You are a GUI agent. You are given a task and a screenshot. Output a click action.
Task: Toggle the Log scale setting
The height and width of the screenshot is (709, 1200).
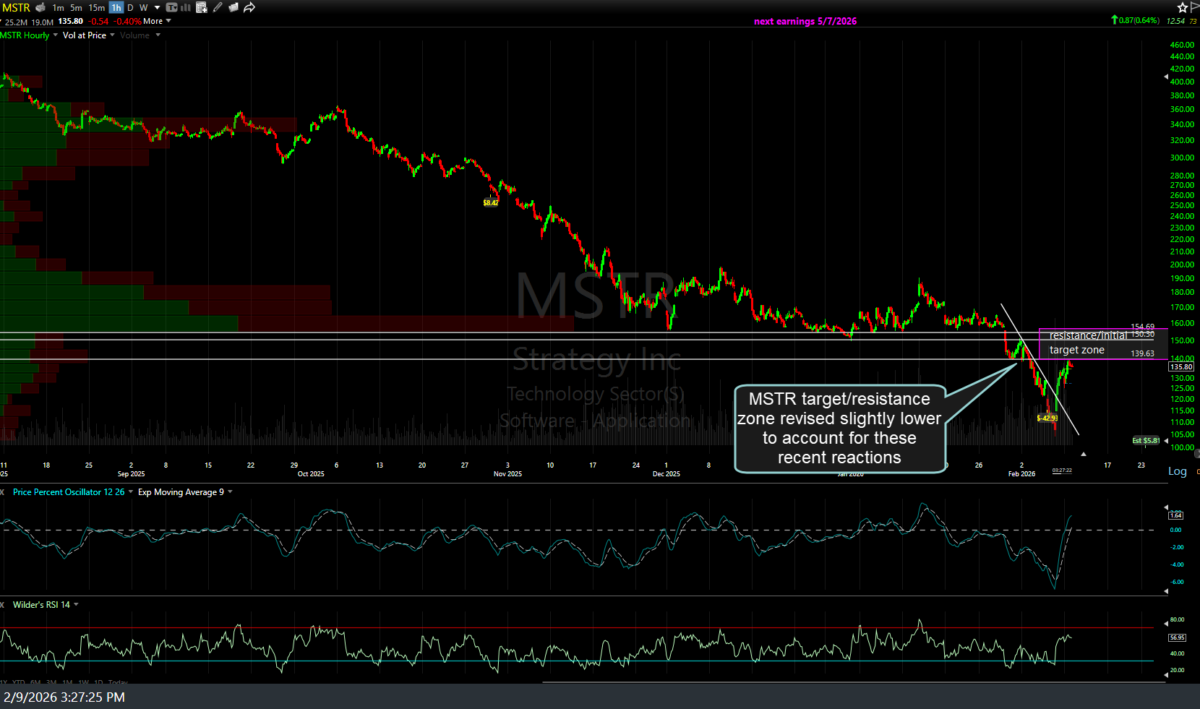(x=1177, y=471)
